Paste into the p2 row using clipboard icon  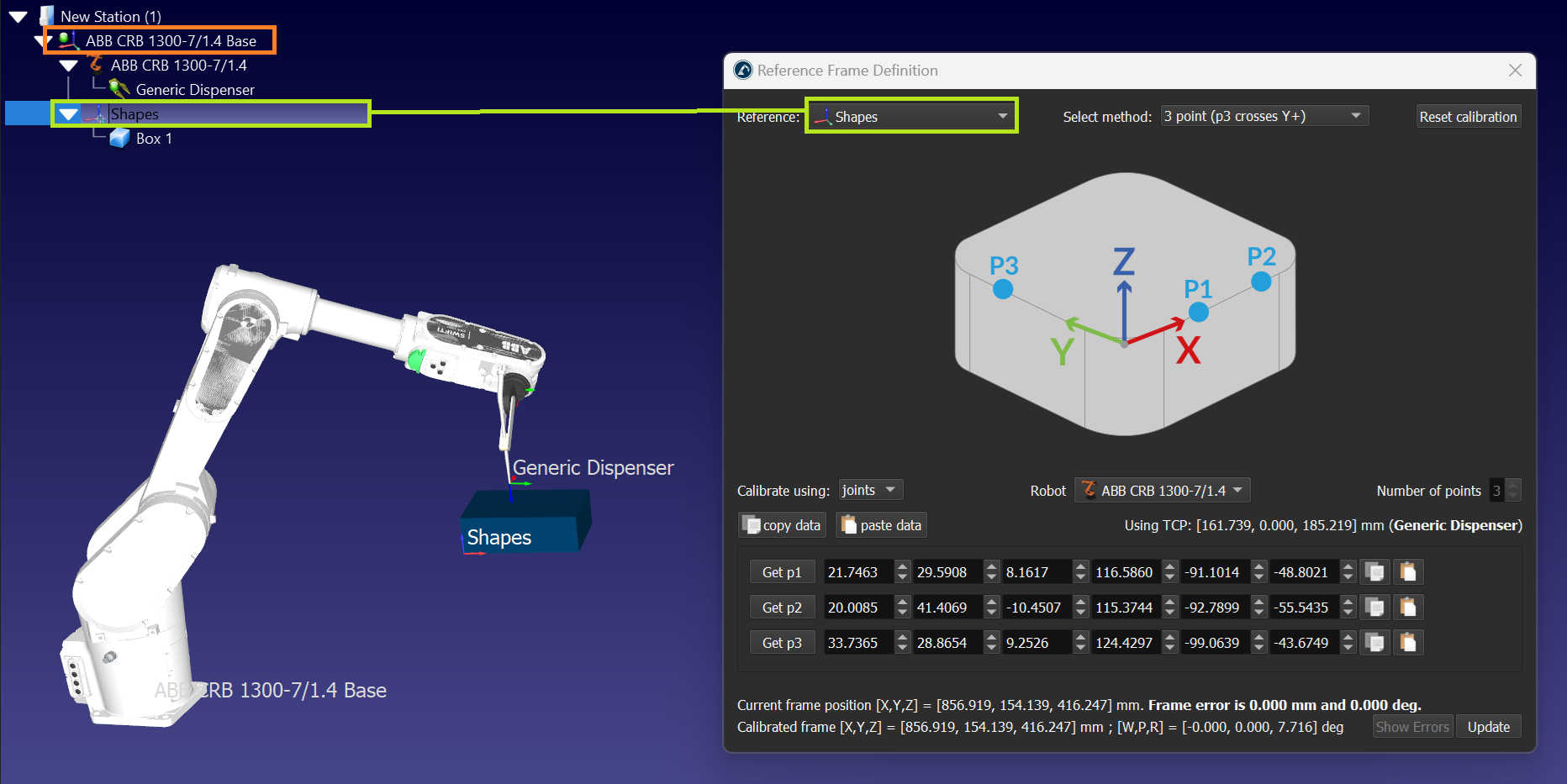1408,608
